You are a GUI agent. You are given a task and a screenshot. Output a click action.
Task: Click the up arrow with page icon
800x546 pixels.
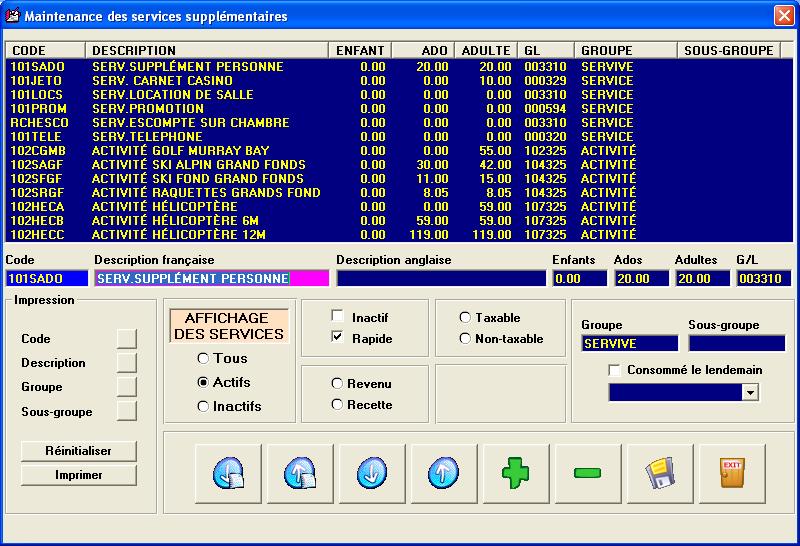[300, 473]
